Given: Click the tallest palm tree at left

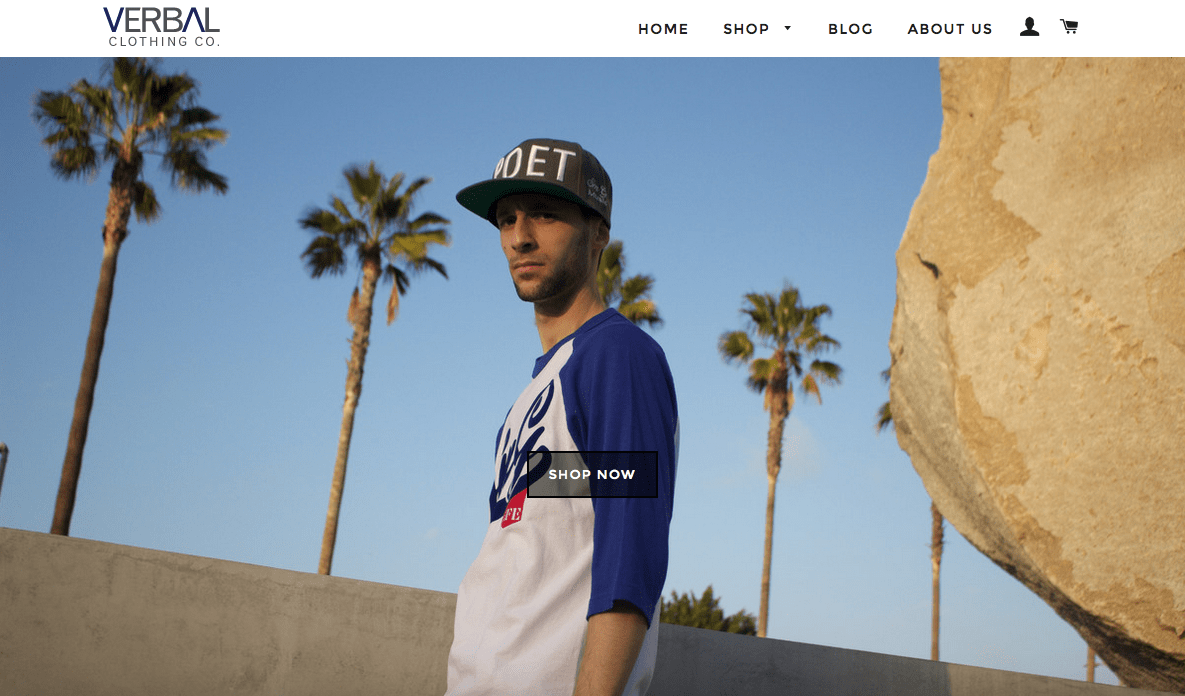Looking at the screenshot, I should coord(121,295).
